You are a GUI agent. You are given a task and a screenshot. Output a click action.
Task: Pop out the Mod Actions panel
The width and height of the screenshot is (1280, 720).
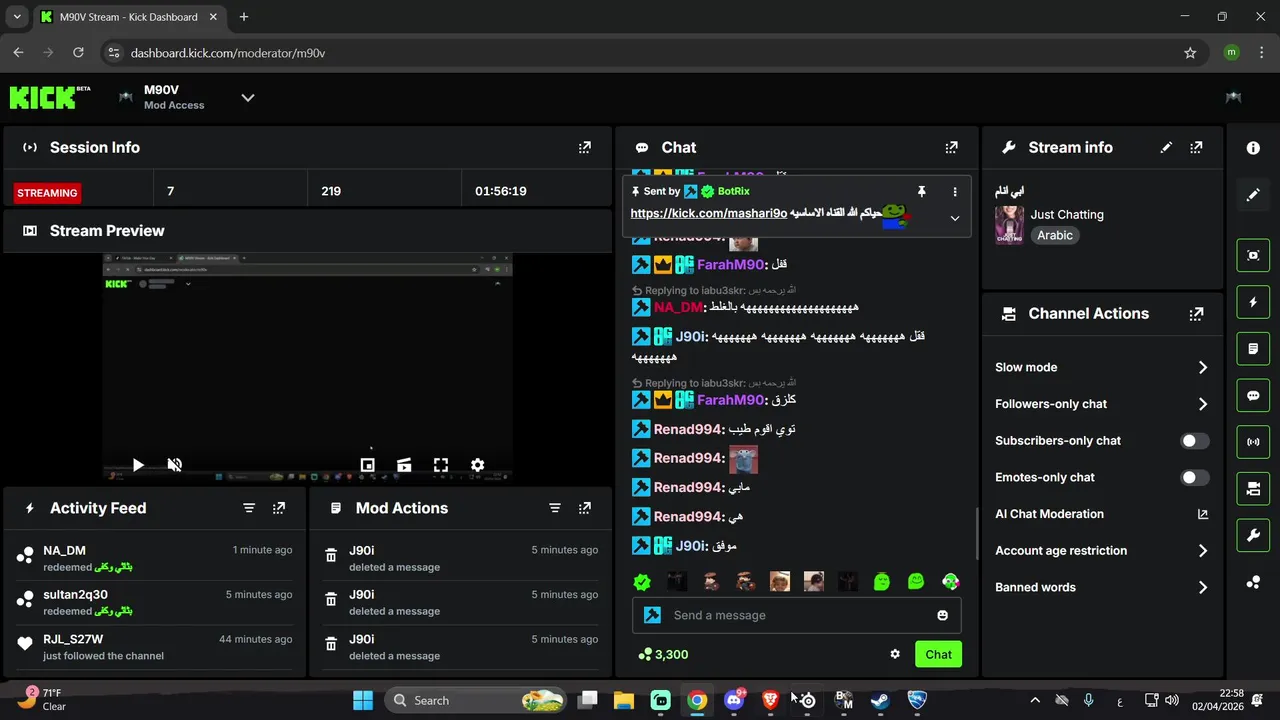pos(585,508)
